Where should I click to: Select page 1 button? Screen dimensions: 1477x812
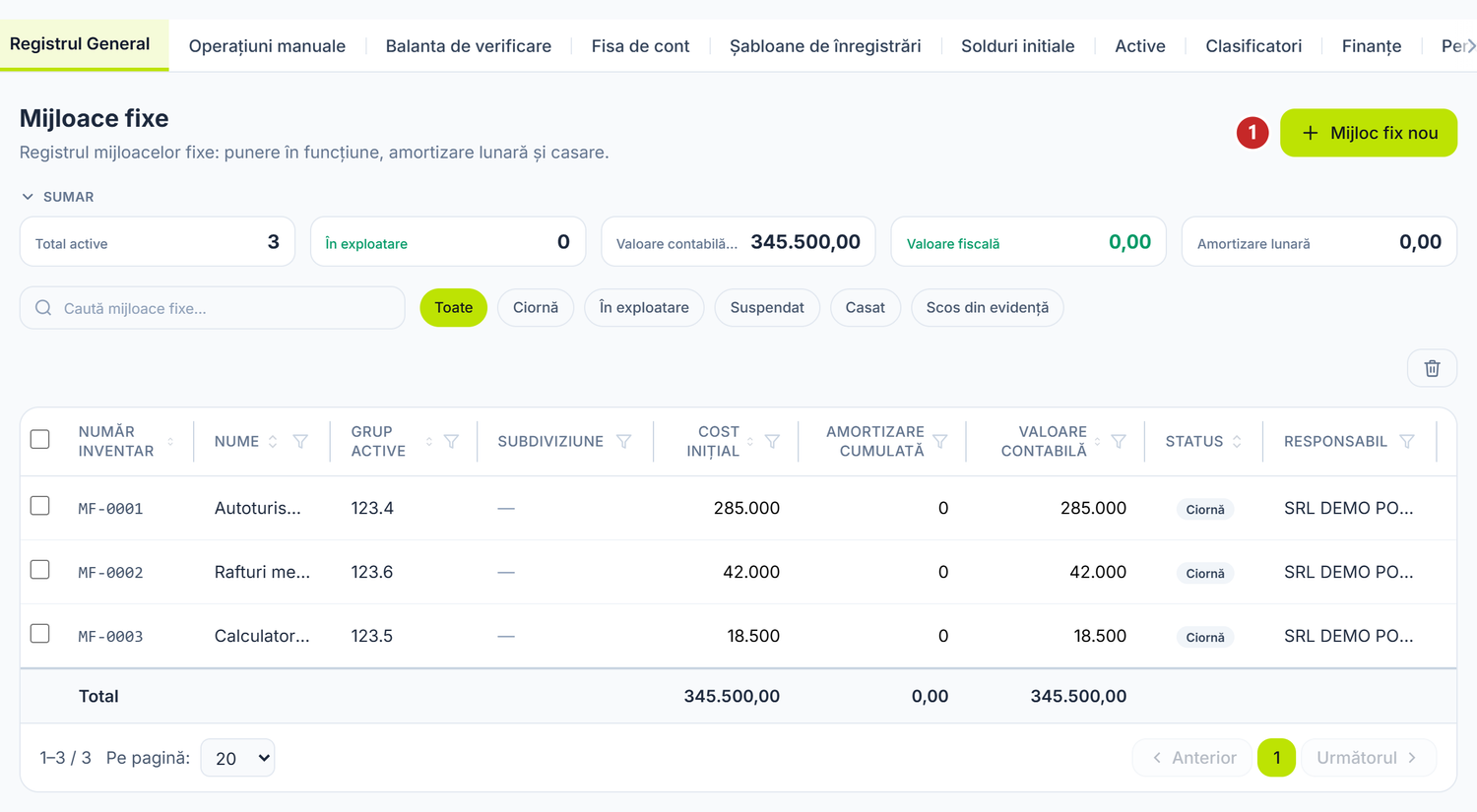pos(1276,758)
